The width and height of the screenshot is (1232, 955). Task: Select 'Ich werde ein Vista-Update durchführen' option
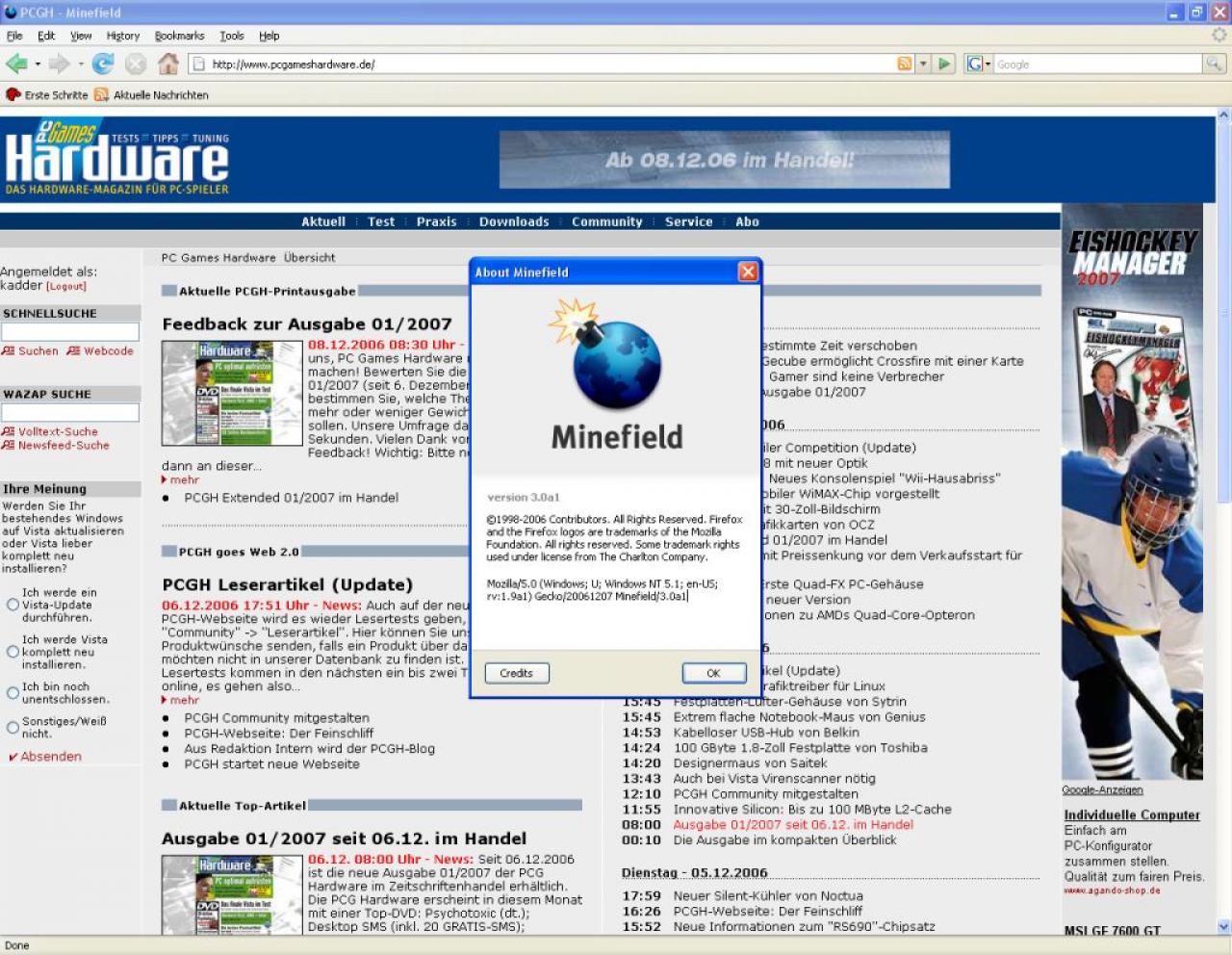pyautogui.click(x=13, y=606)
